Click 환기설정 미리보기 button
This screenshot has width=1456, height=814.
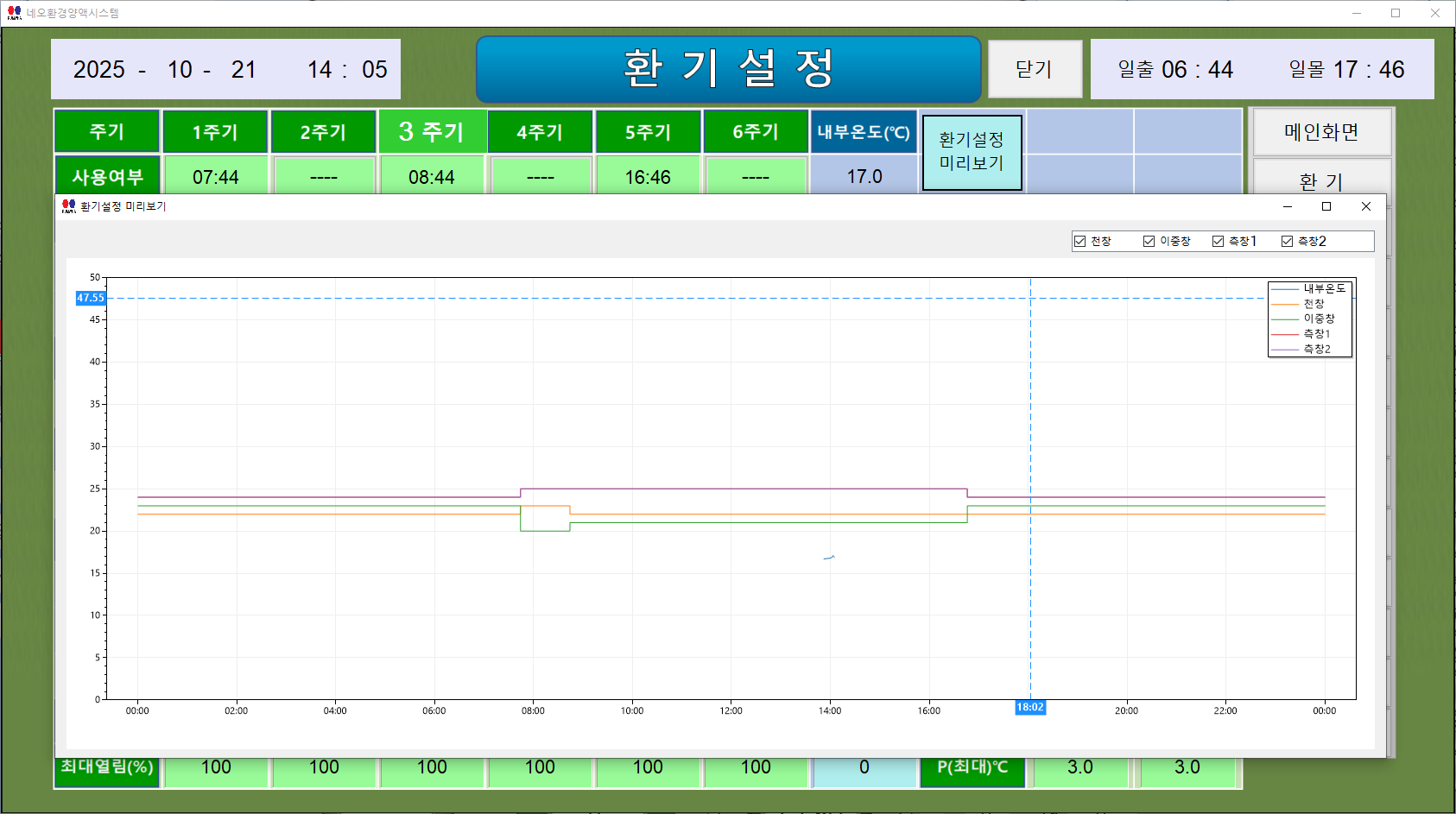click(972, 152)
